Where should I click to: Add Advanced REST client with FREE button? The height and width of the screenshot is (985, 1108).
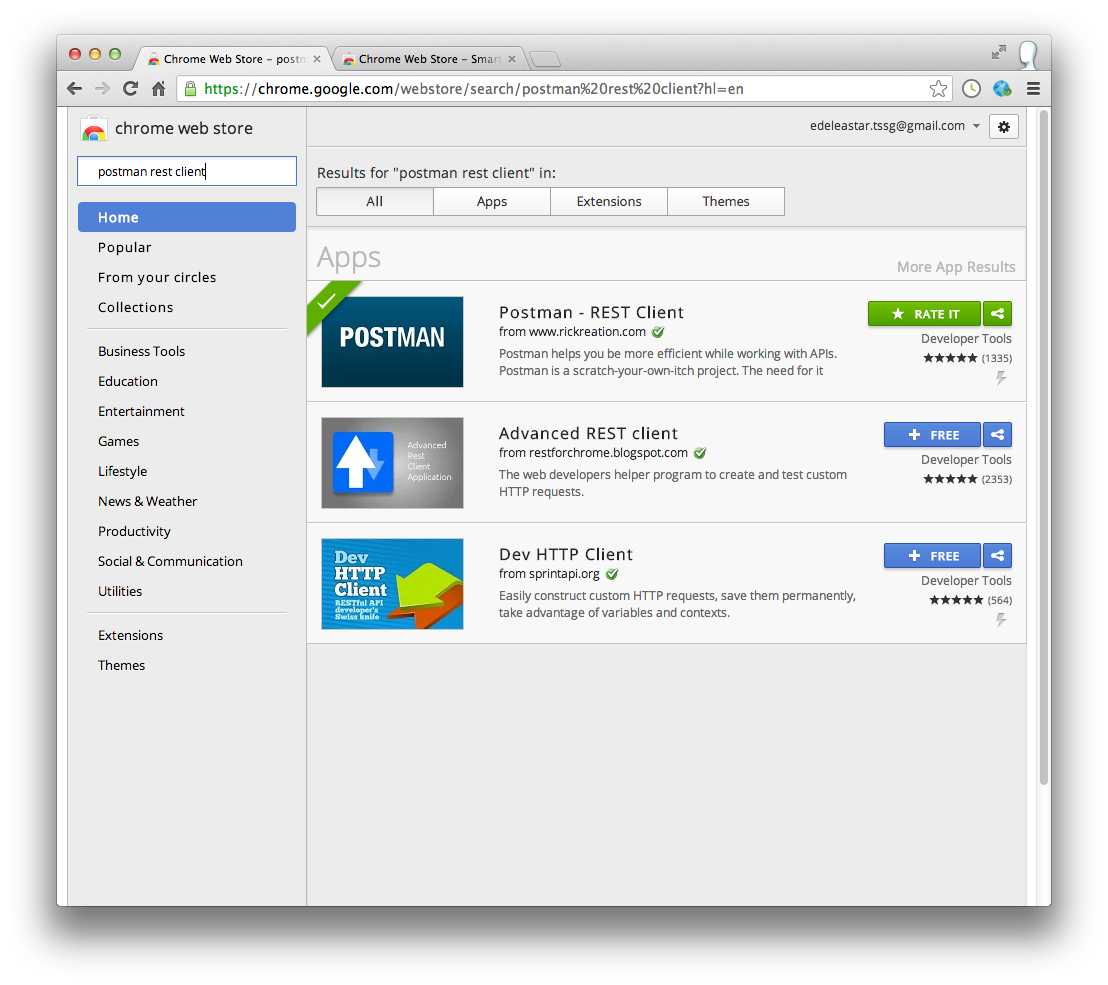click(x=932, y=435)
